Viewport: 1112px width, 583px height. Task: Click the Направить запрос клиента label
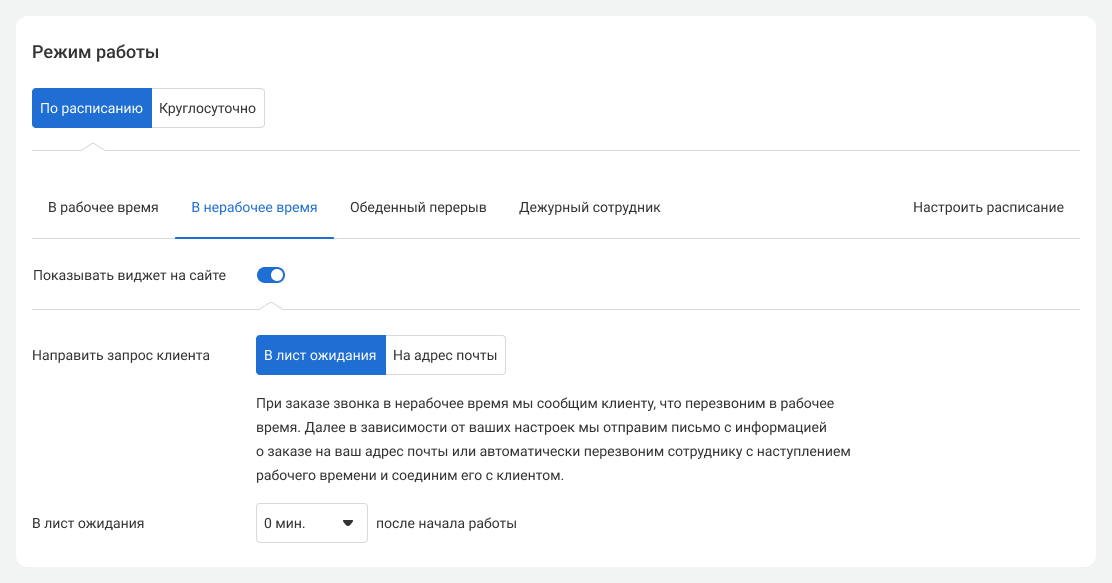(x=121, y=355)
